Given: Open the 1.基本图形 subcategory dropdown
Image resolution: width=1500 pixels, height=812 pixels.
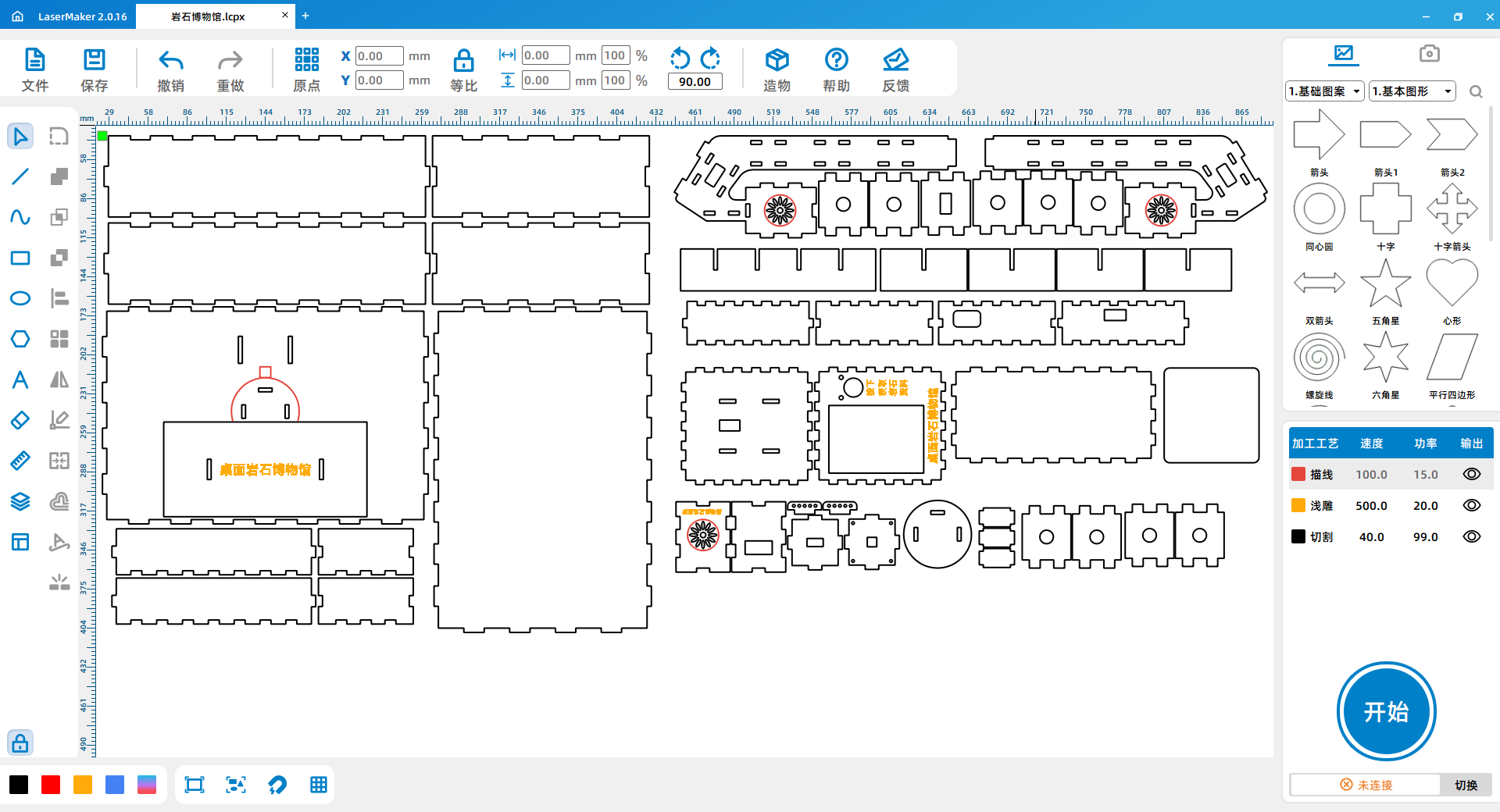Looking at the screenshot, I should coord(1412,91).
